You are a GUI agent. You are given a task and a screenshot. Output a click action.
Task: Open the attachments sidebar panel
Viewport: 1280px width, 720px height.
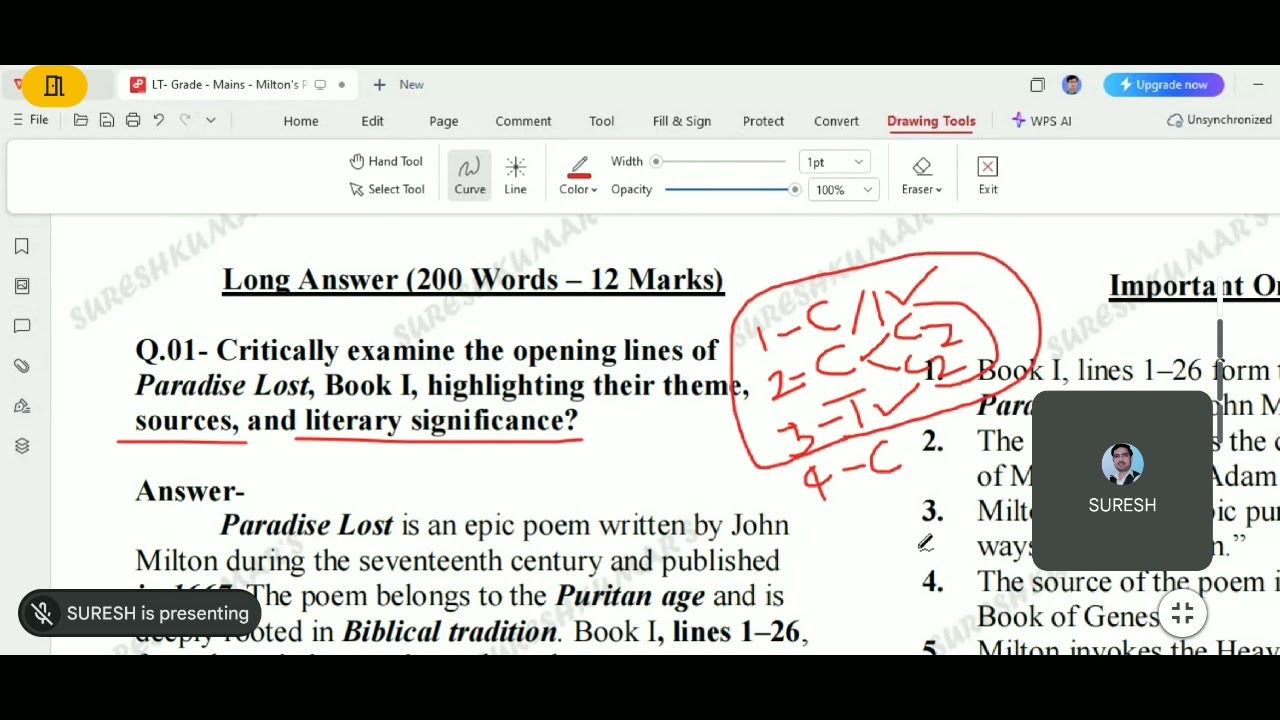click(x=22, y=366)
